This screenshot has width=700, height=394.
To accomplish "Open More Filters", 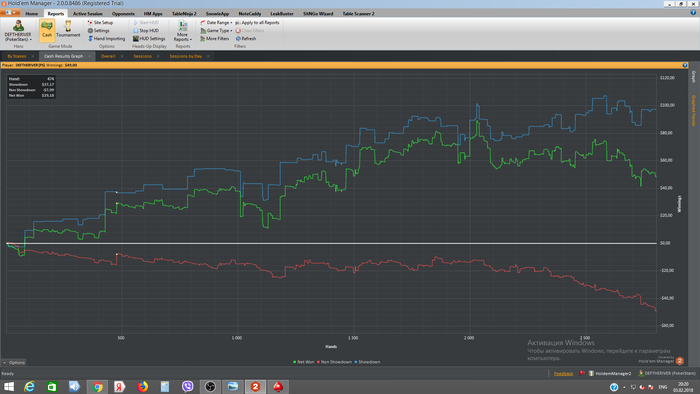I will (x=214, y=39).
